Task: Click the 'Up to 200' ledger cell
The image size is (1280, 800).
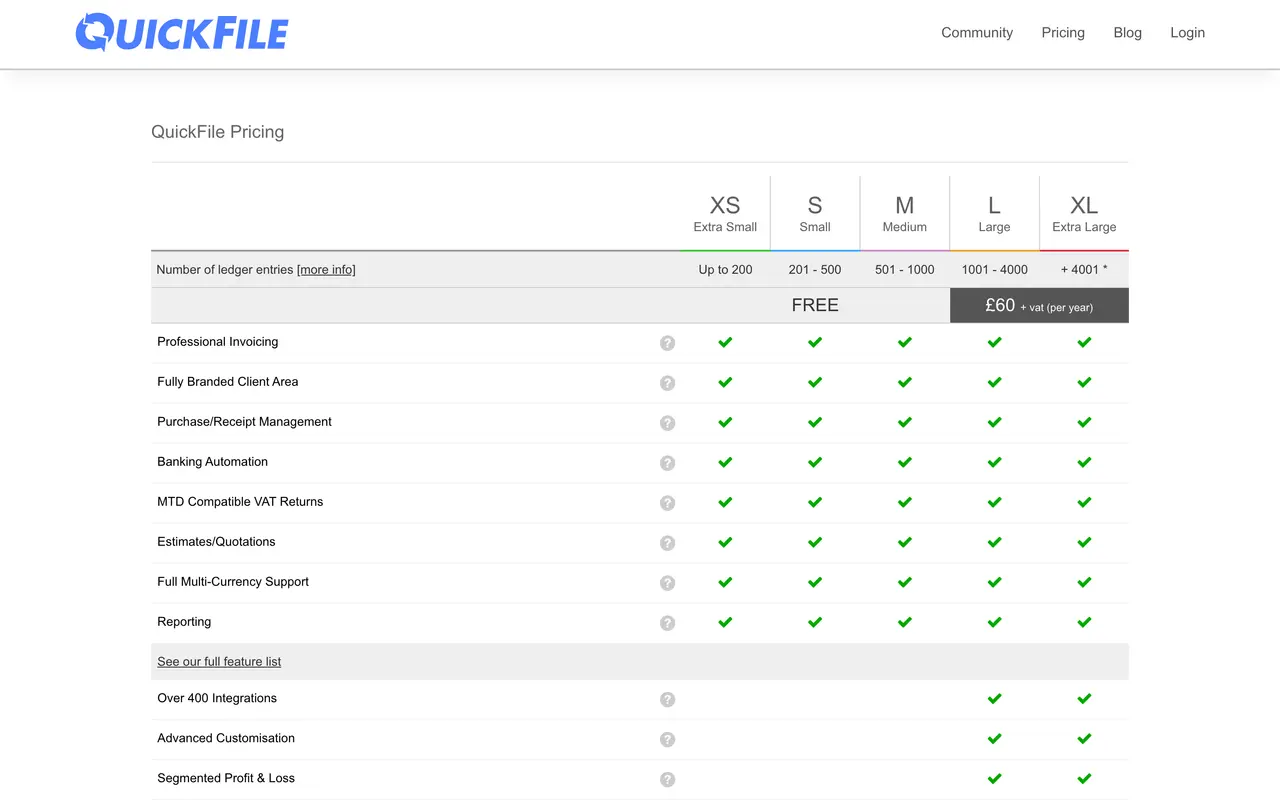Action: click(725, 269)
